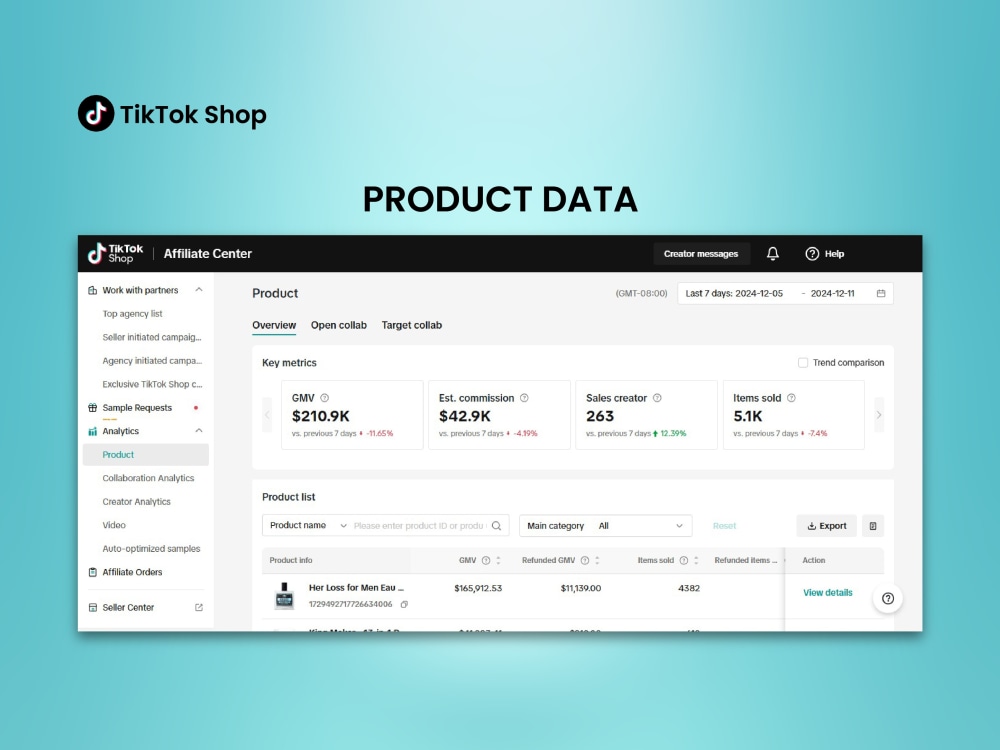This screenshot has height=750, width=1000.
Task: Click the Analytics bar chart icon
Action: tap(92, 431)
